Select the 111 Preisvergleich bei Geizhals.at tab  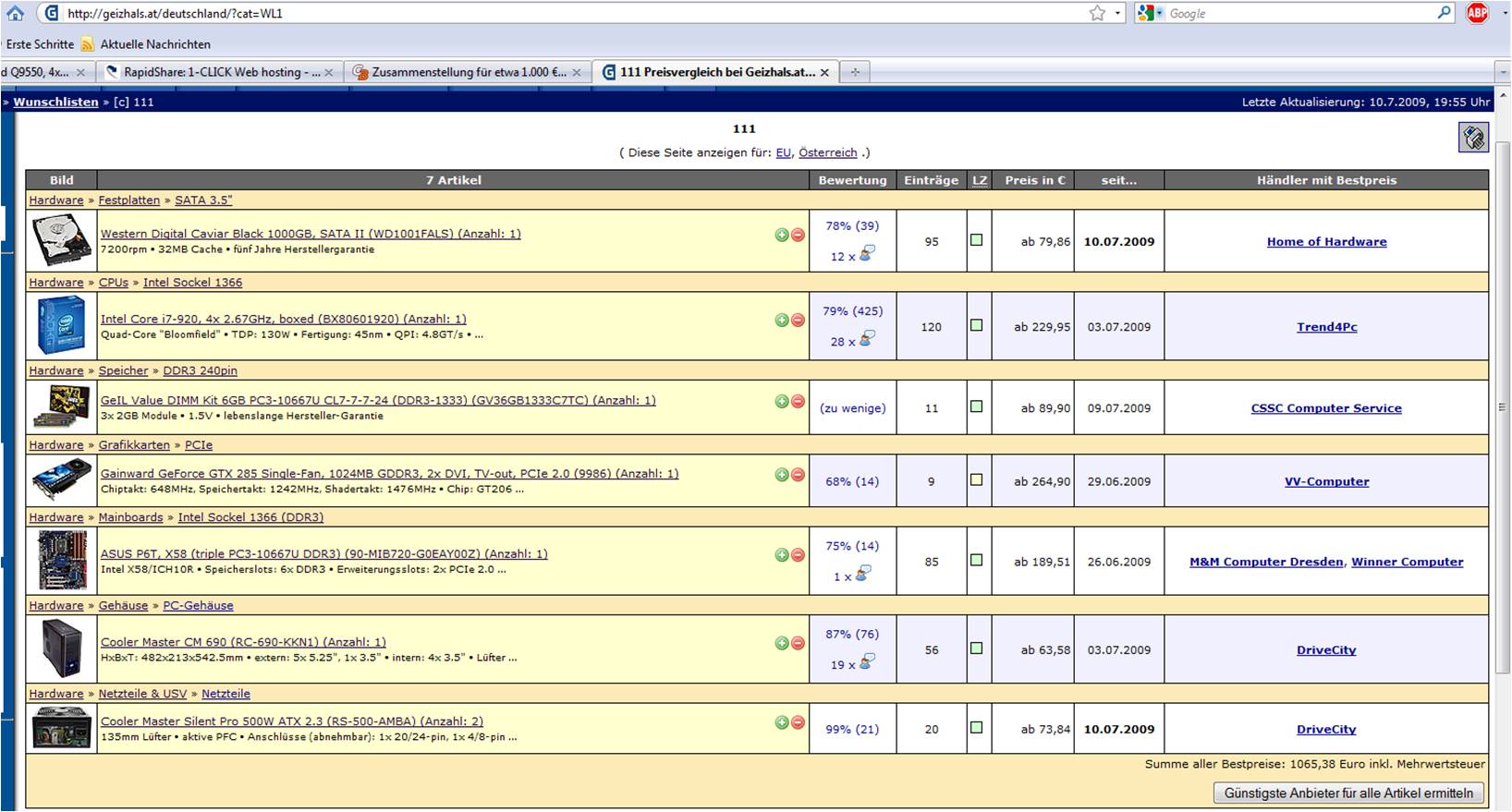[715, 72]
